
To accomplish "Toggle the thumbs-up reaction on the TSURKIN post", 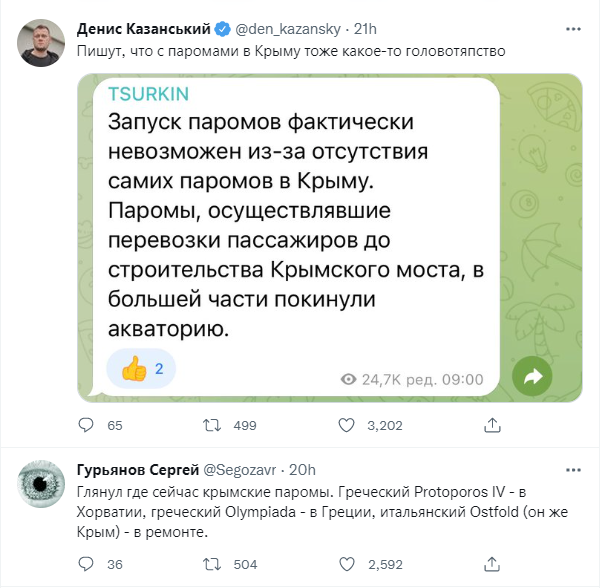I will [x=148, y=368].
